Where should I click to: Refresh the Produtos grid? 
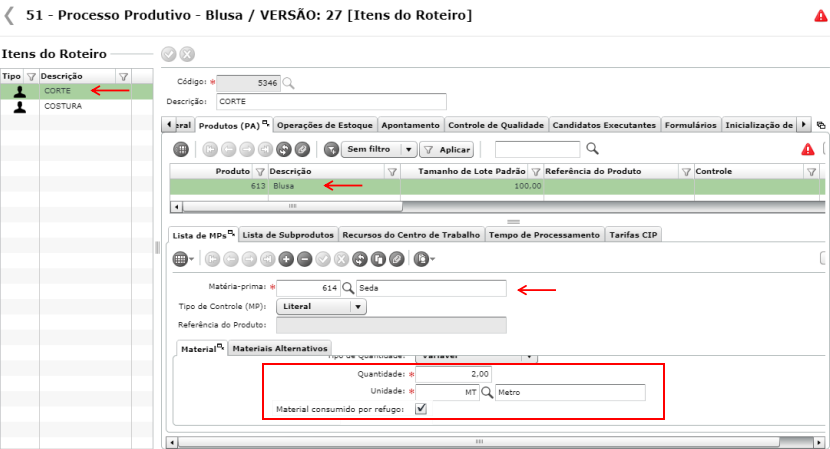pos(284,150)
